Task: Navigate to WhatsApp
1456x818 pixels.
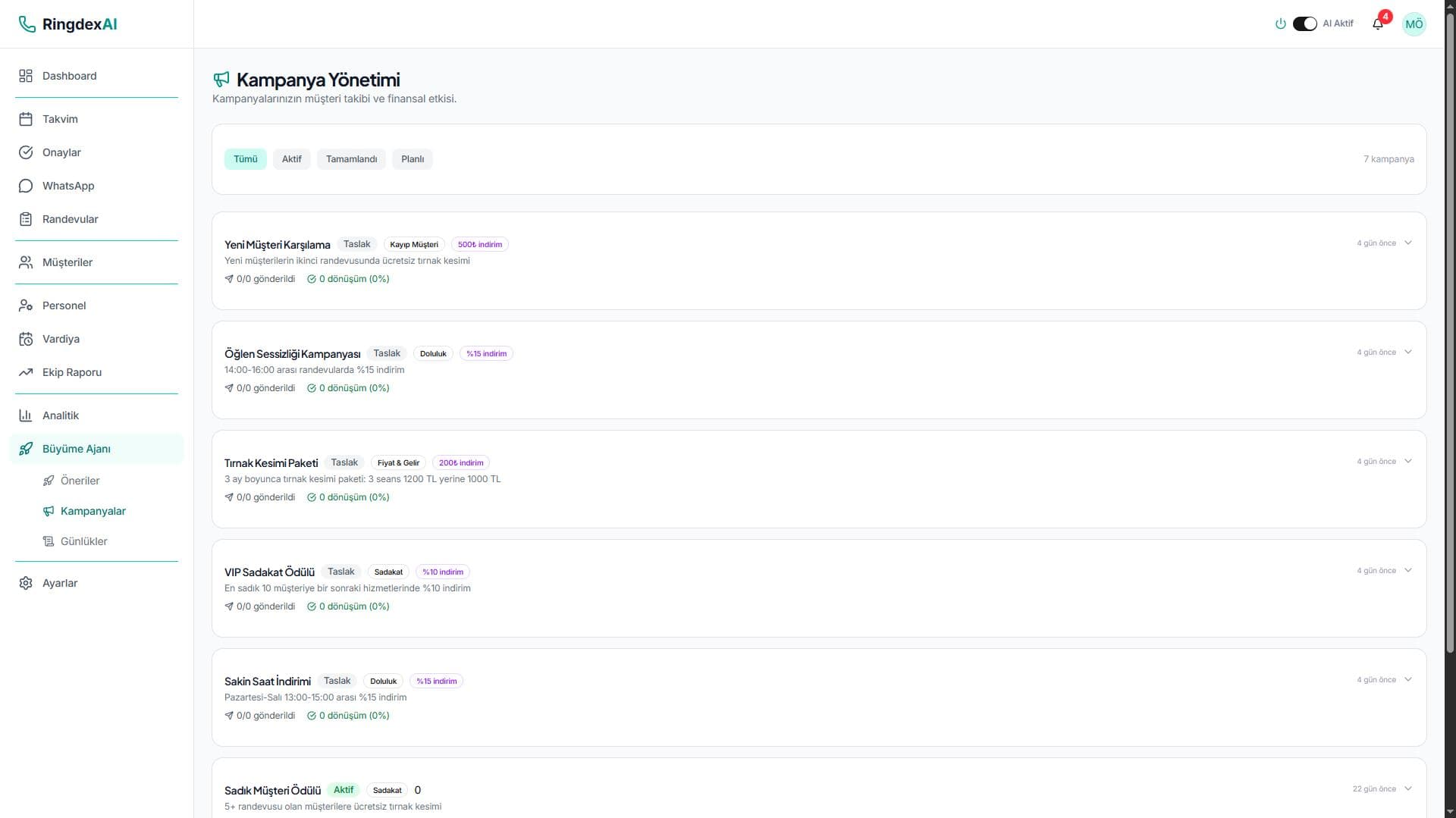Action: point(96,186)
